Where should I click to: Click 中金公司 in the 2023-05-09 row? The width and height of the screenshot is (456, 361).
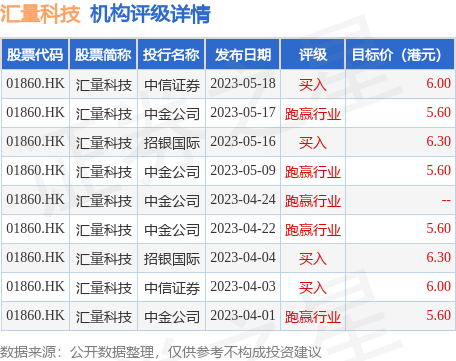pyautogui.click(x=172, y=172)
